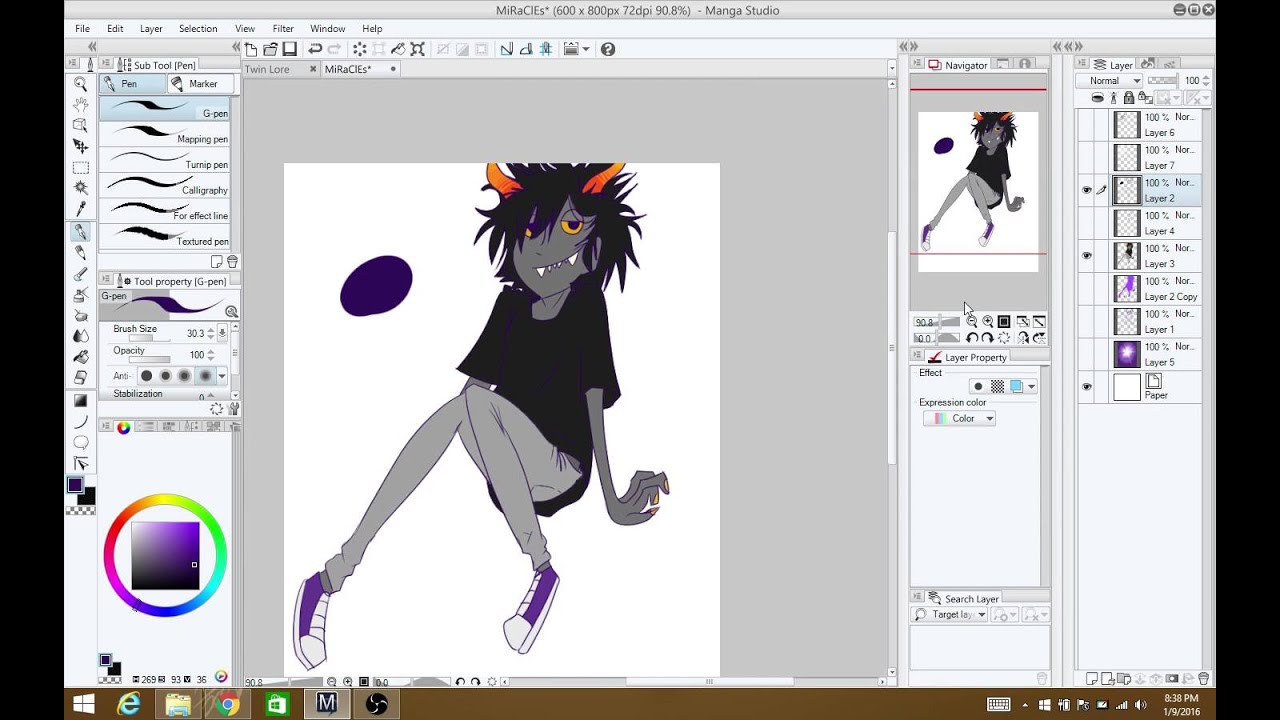
Task: Hide Layer 3 with its eye icon
Action: (x=1087, y=255)
